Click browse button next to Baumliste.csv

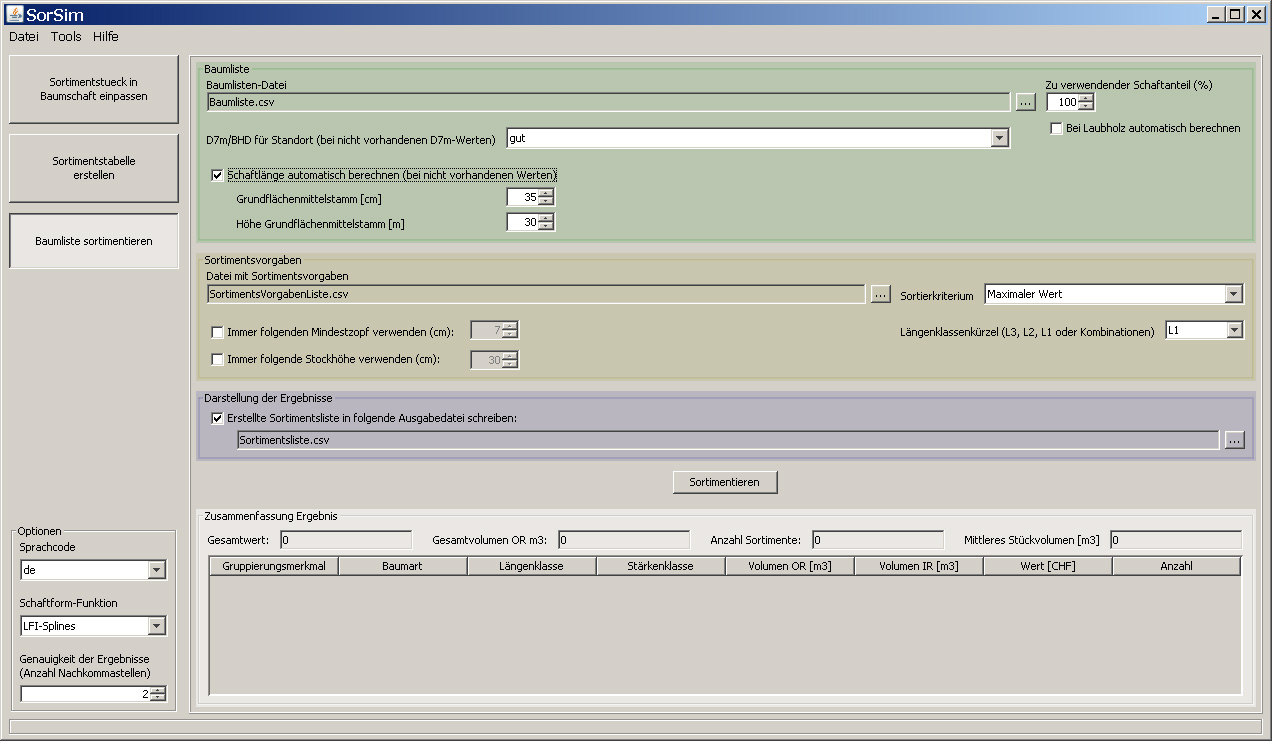[1025, 101]
